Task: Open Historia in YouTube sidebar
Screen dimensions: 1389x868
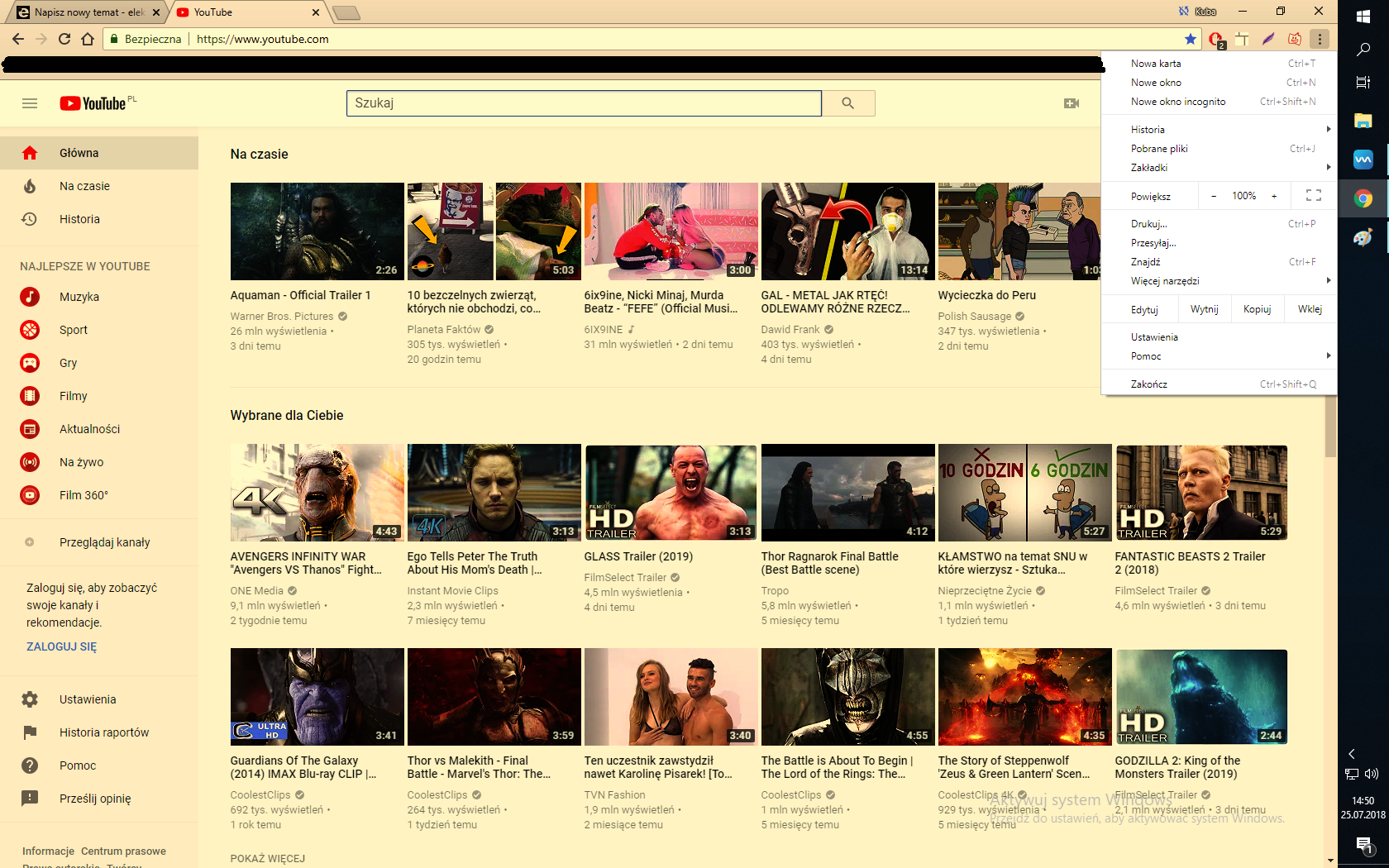Action: [x=99, y=219]
